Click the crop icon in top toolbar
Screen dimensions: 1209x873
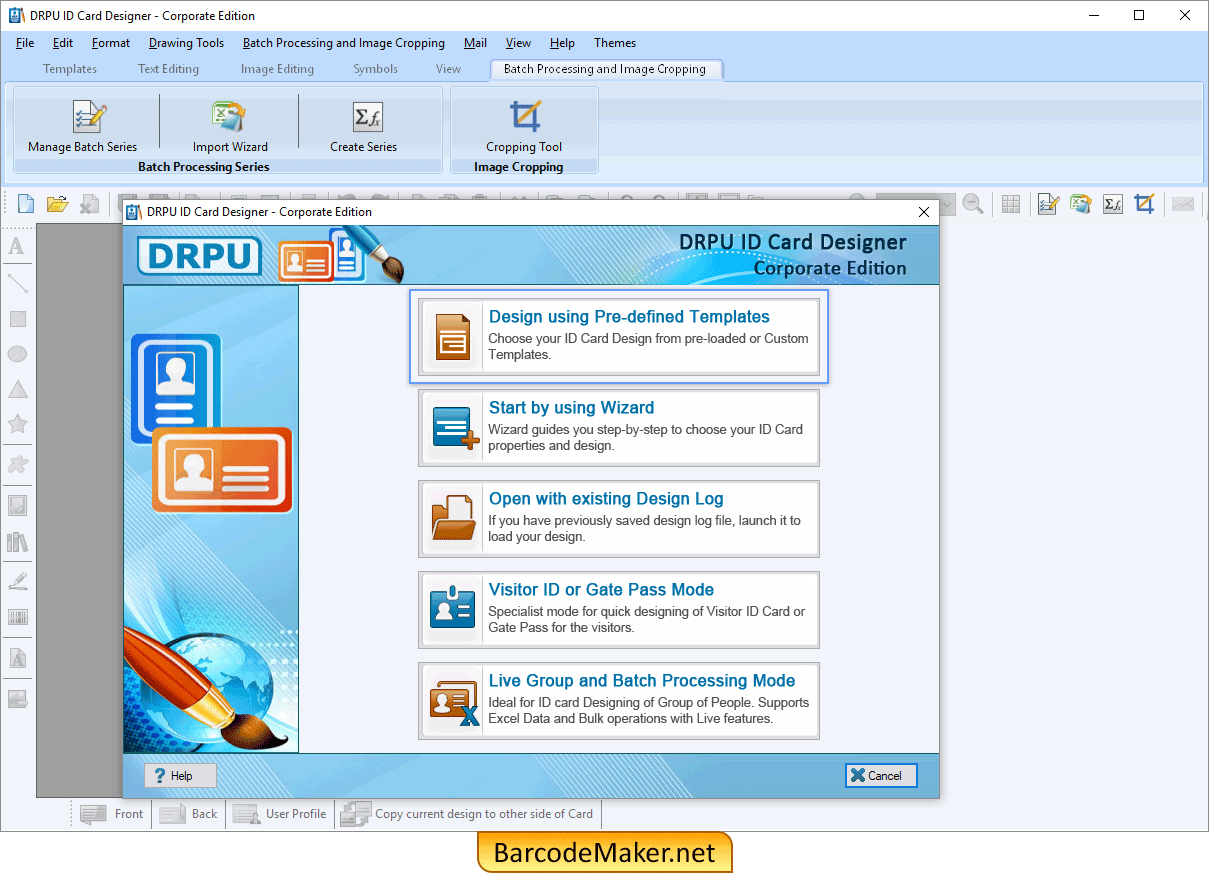[1145, 204]
